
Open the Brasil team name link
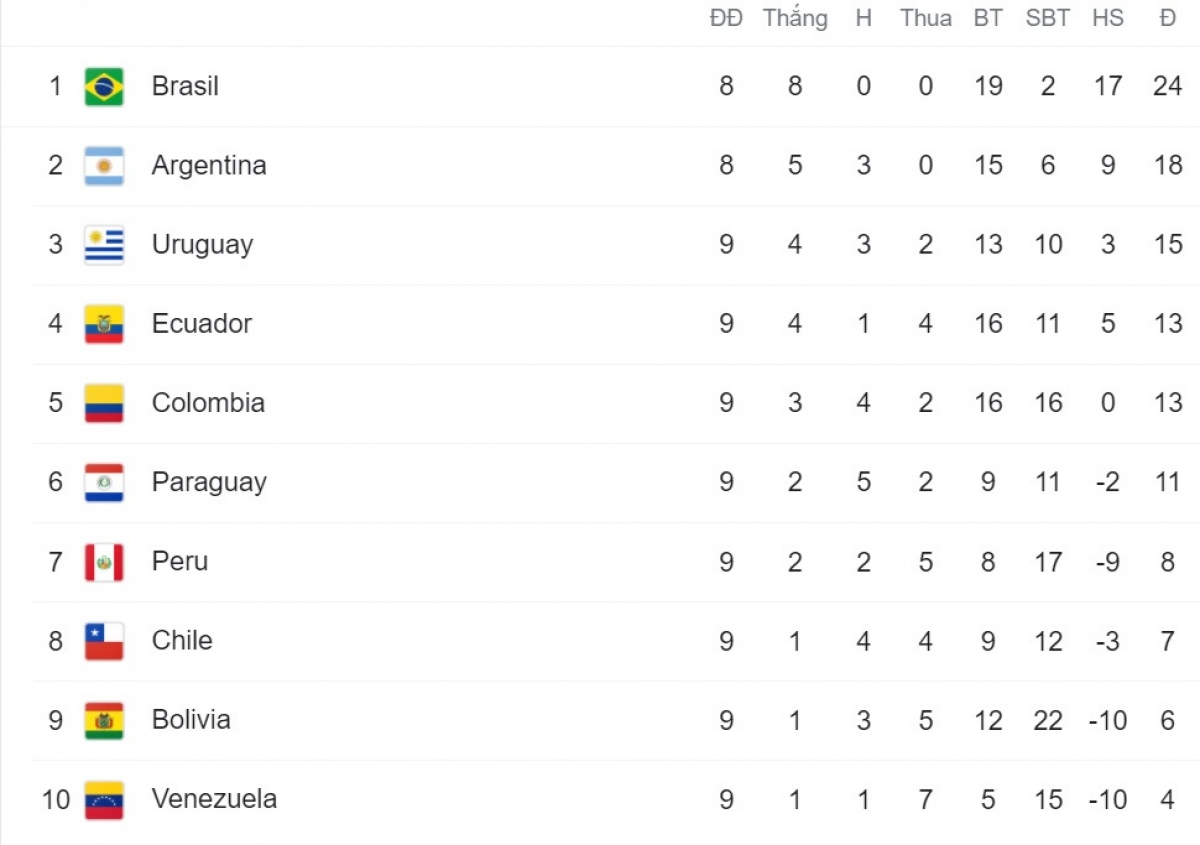point(185,86)
